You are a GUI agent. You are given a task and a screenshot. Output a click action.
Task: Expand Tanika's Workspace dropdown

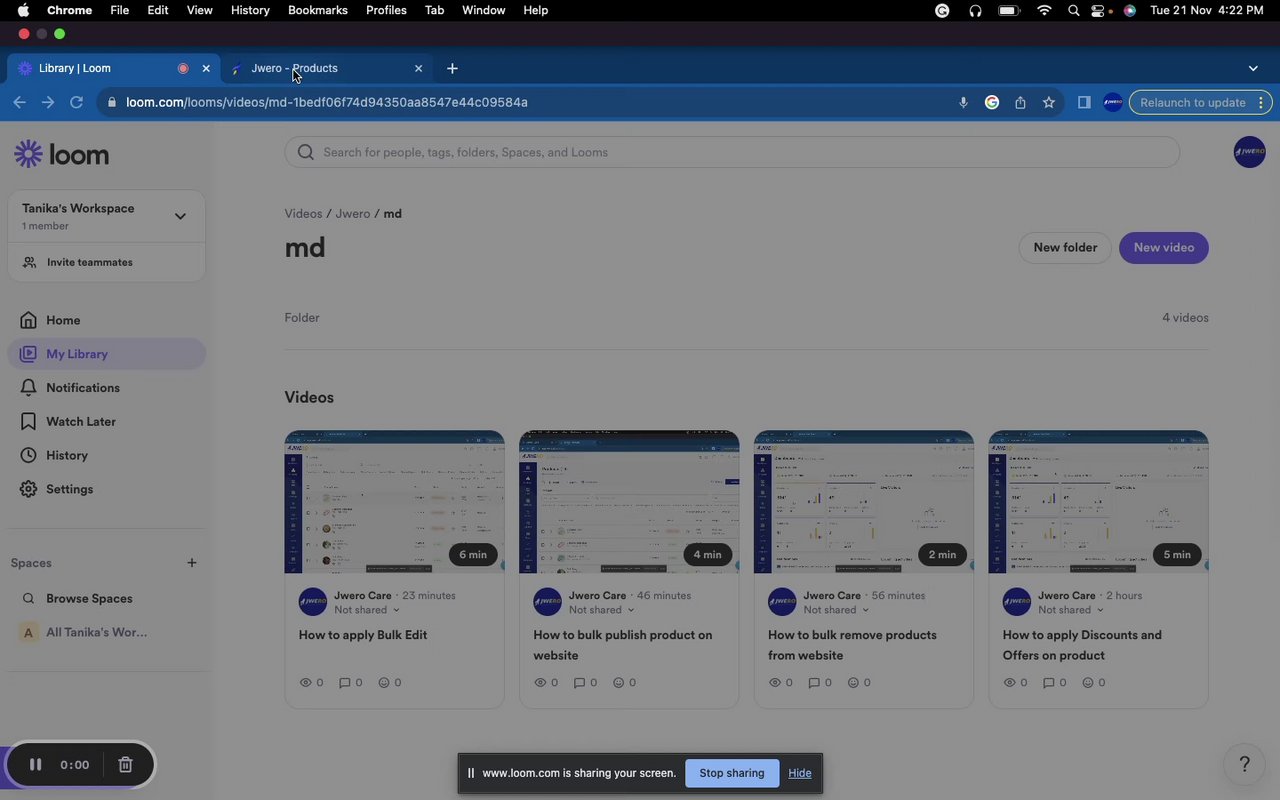tap(180, 216)
